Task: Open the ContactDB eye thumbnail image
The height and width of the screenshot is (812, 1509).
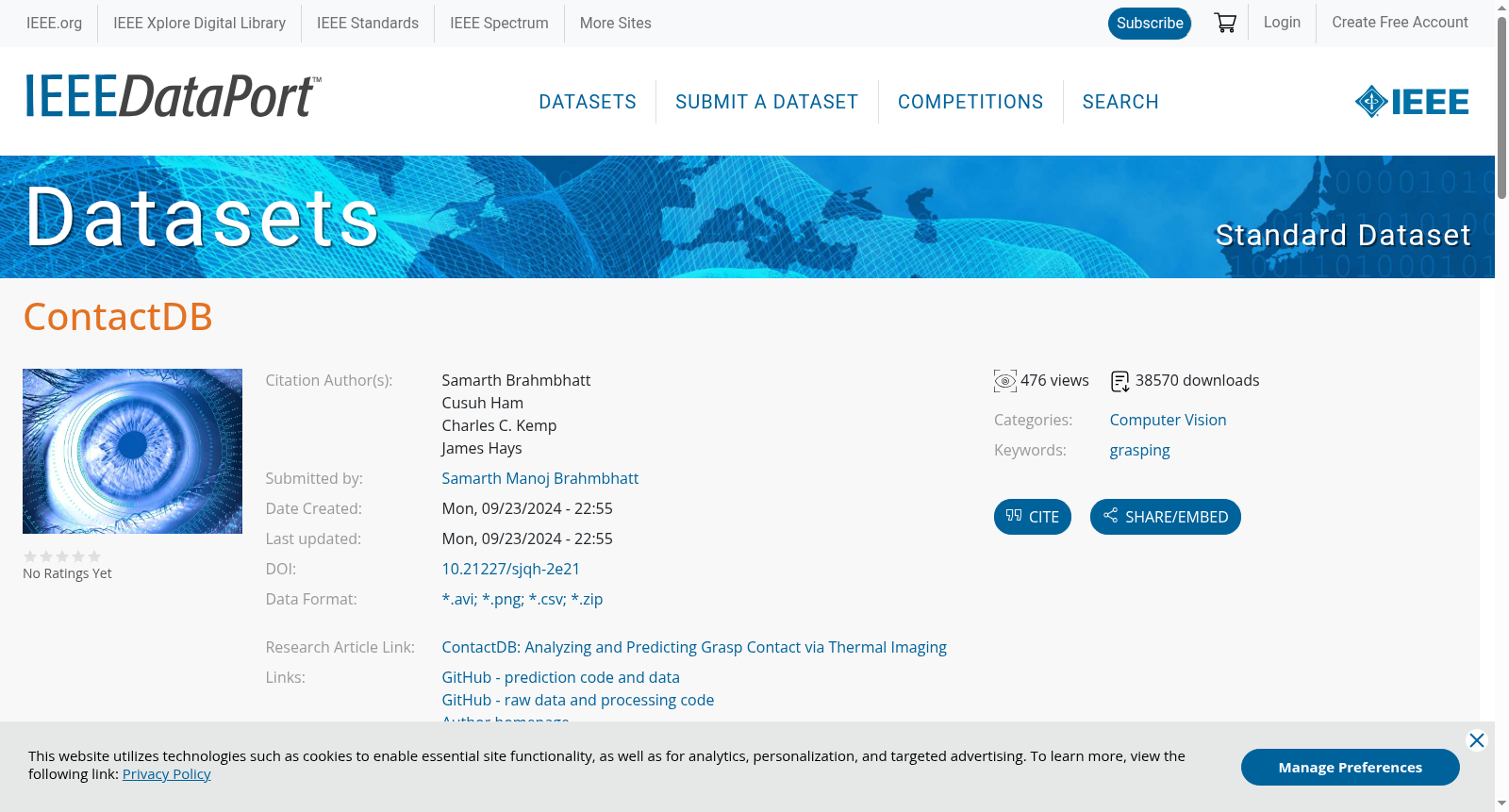Action: click(132, 451)
